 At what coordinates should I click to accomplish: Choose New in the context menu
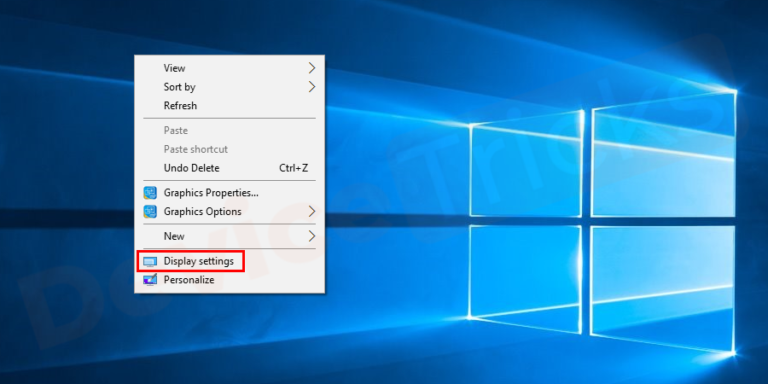[x=229, y=236]
